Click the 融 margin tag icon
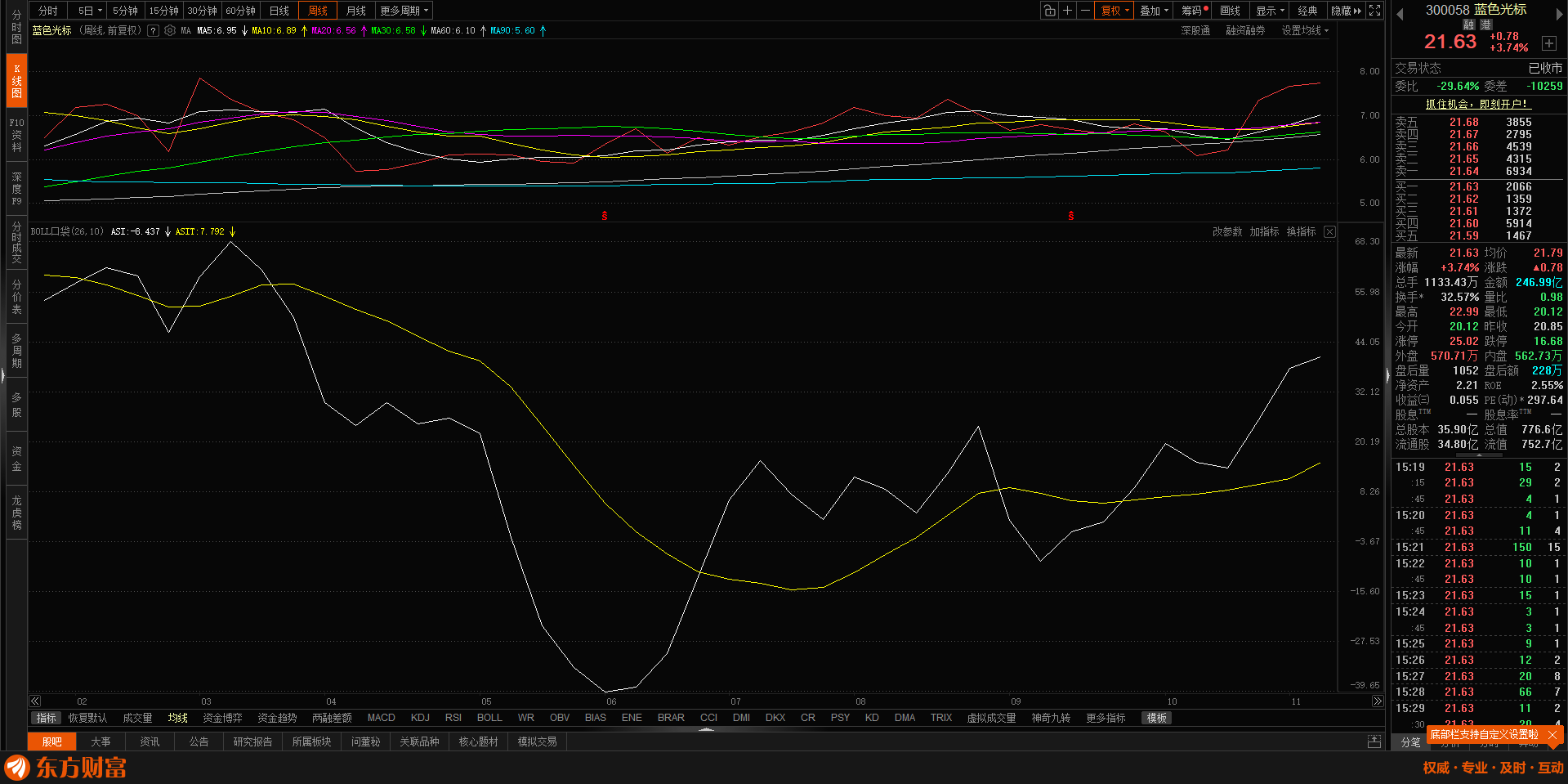Screen dimensions: 1568x784 tap(1468, 25)
